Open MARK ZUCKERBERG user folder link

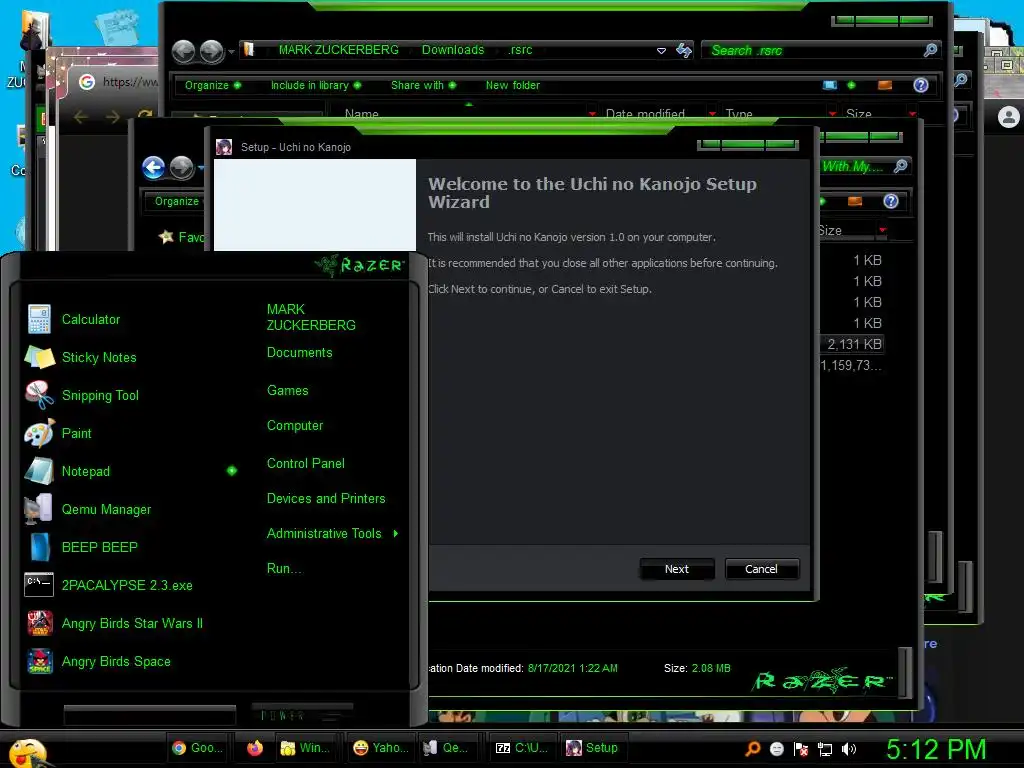311,317
